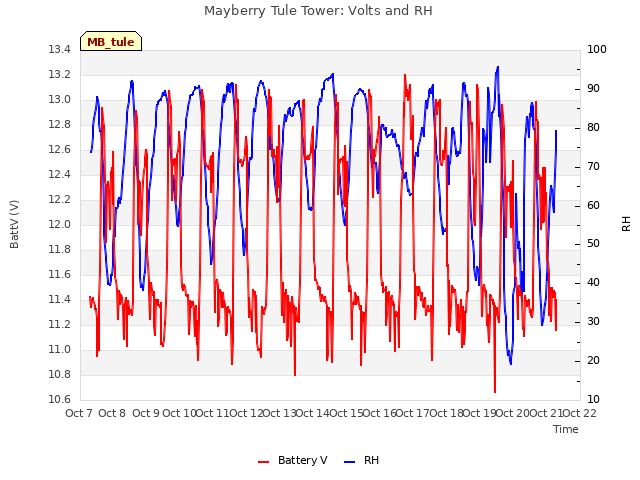
Task: Click the 40 right axis value
Action: (593, 282)
